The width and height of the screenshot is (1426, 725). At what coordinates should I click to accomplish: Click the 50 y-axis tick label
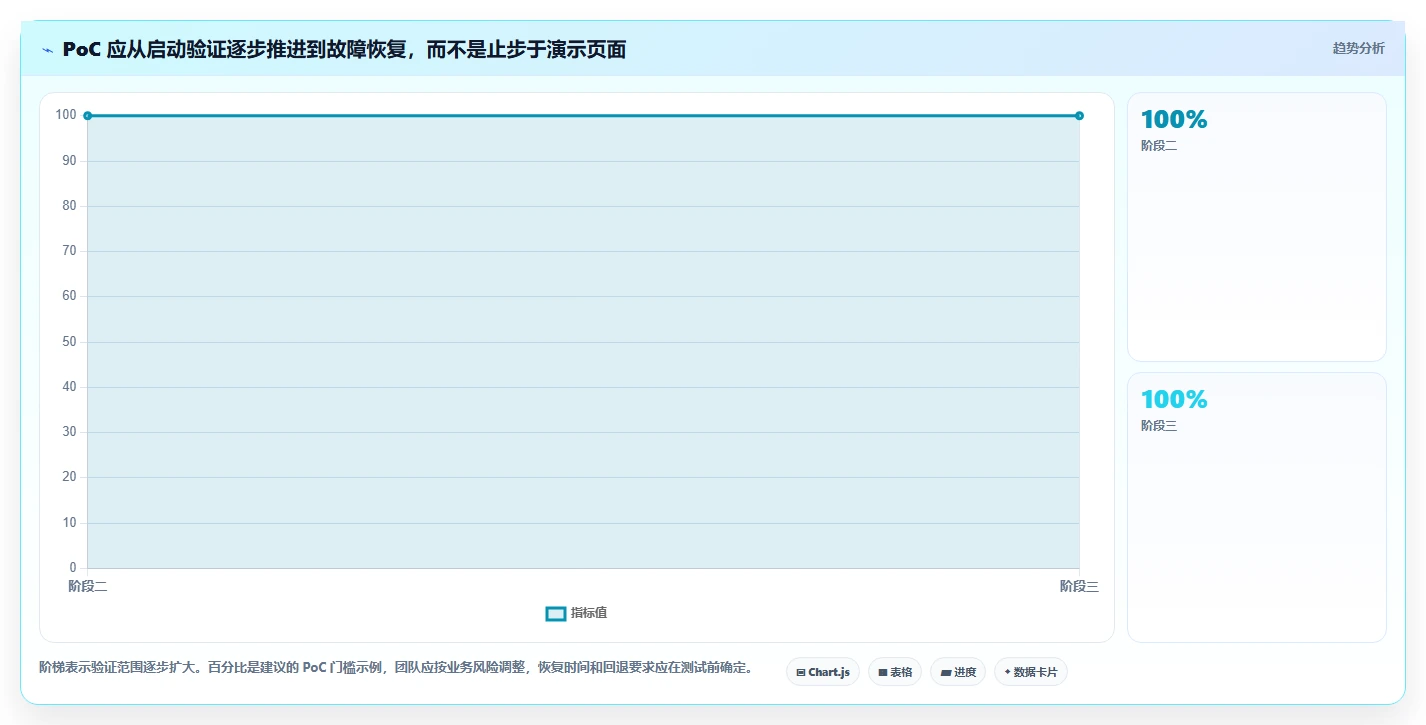tap(69, 342)
